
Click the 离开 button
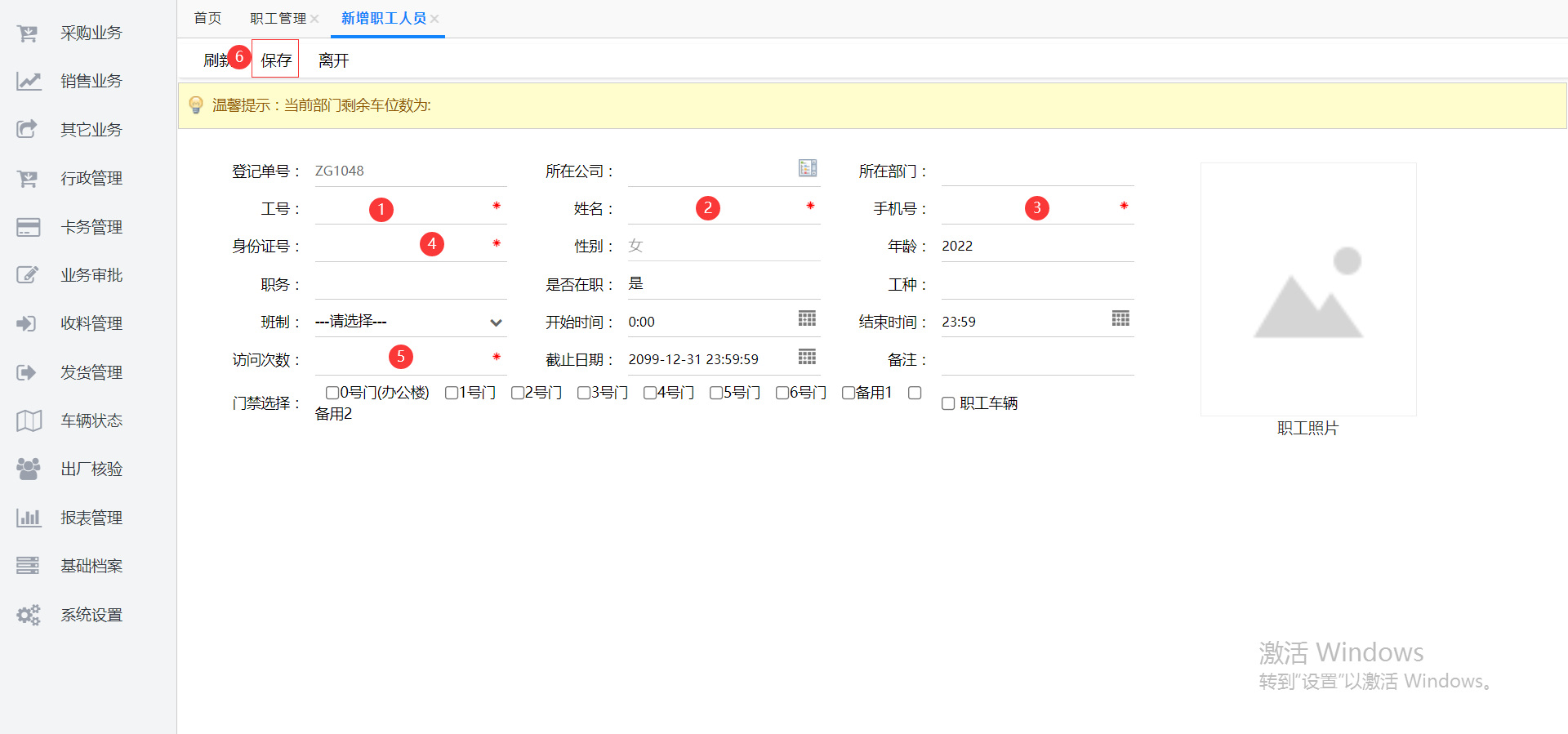333,60
